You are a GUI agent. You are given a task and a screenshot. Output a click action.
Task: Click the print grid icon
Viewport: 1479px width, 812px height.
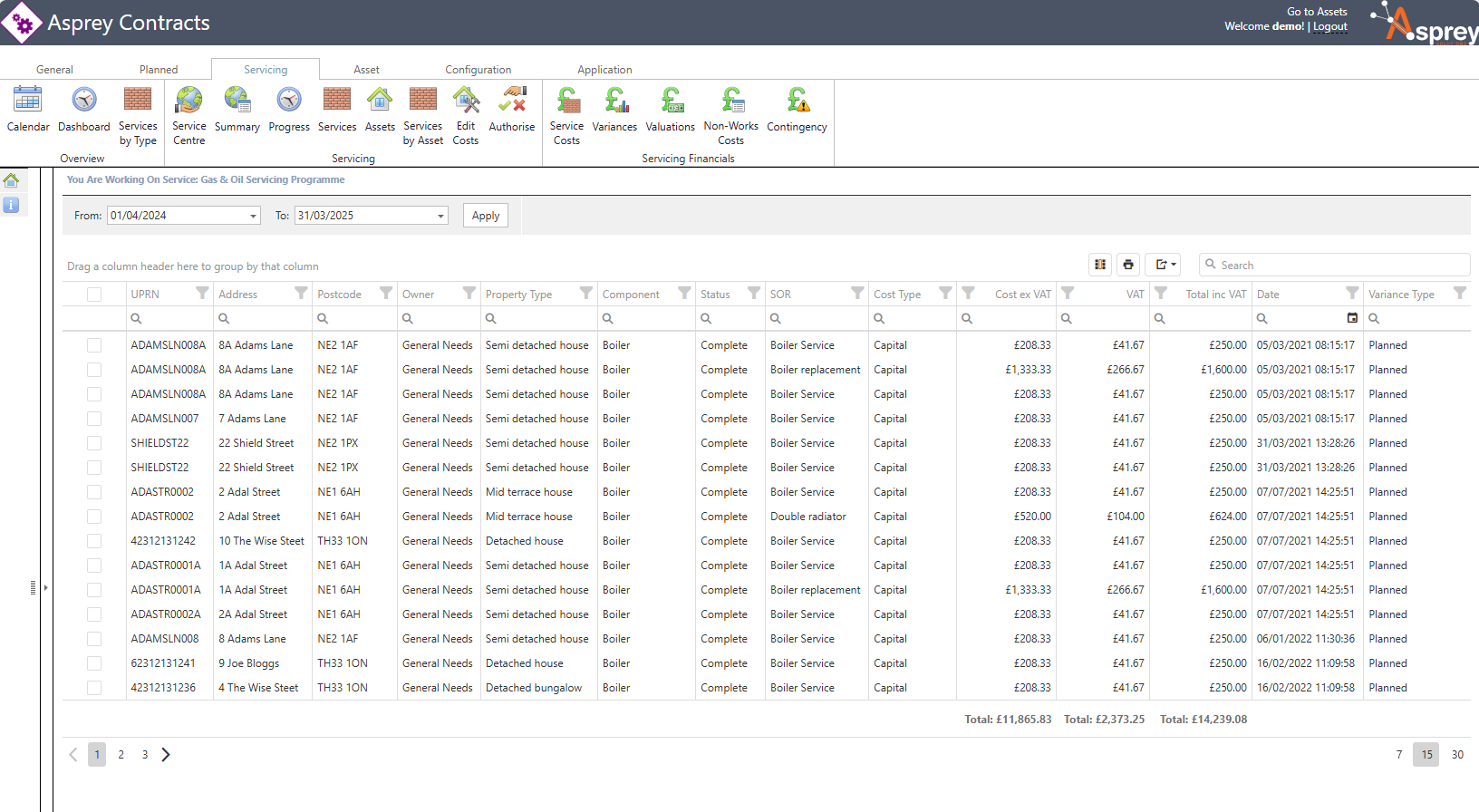(x=1128, y=265)
